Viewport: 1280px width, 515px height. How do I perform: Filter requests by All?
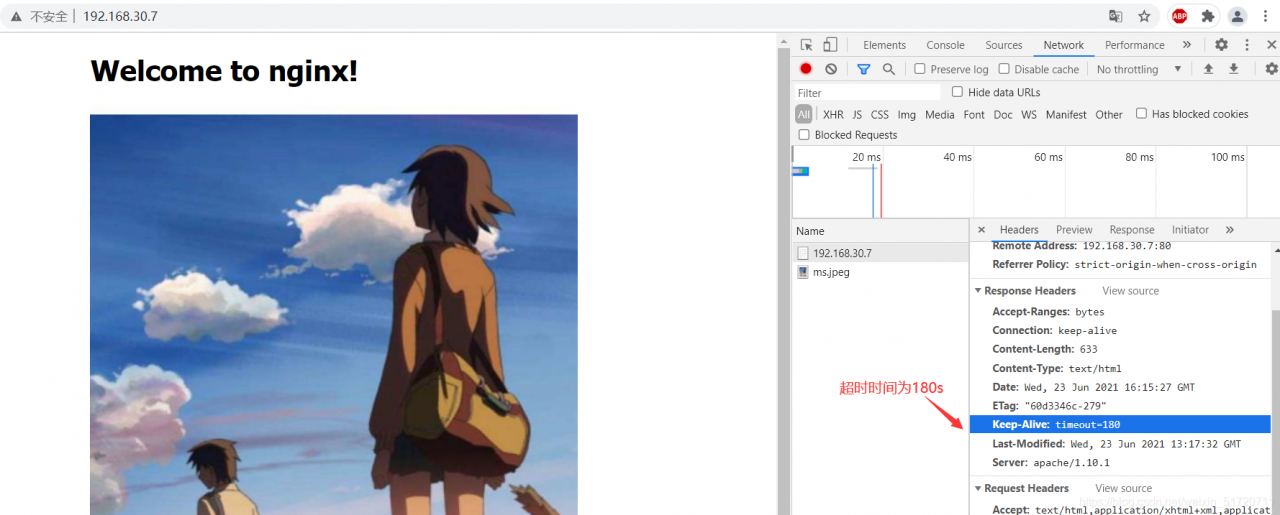[x=804, y=115]
